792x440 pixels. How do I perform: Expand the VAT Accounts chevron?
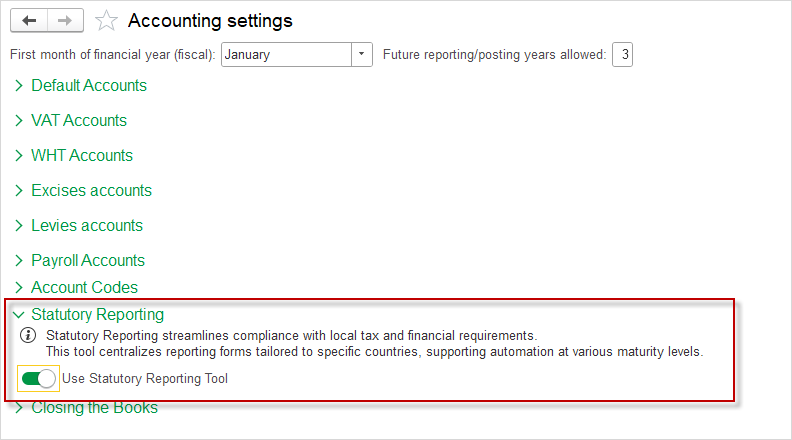point(19,121)
